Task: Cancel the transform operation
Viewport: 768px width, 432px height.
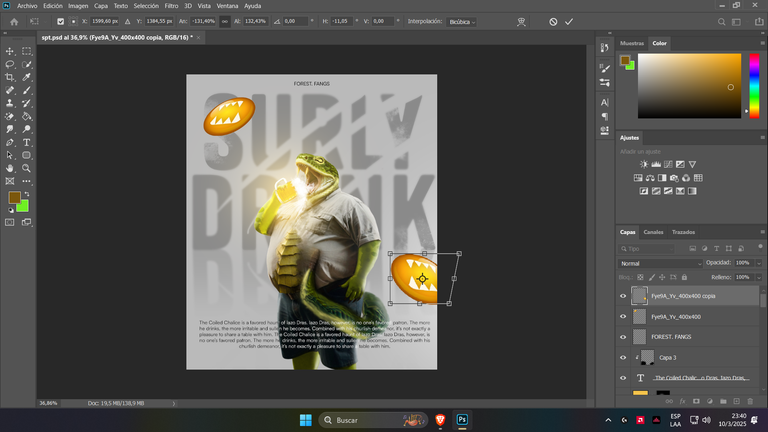Action: click(x=553, y=22)
